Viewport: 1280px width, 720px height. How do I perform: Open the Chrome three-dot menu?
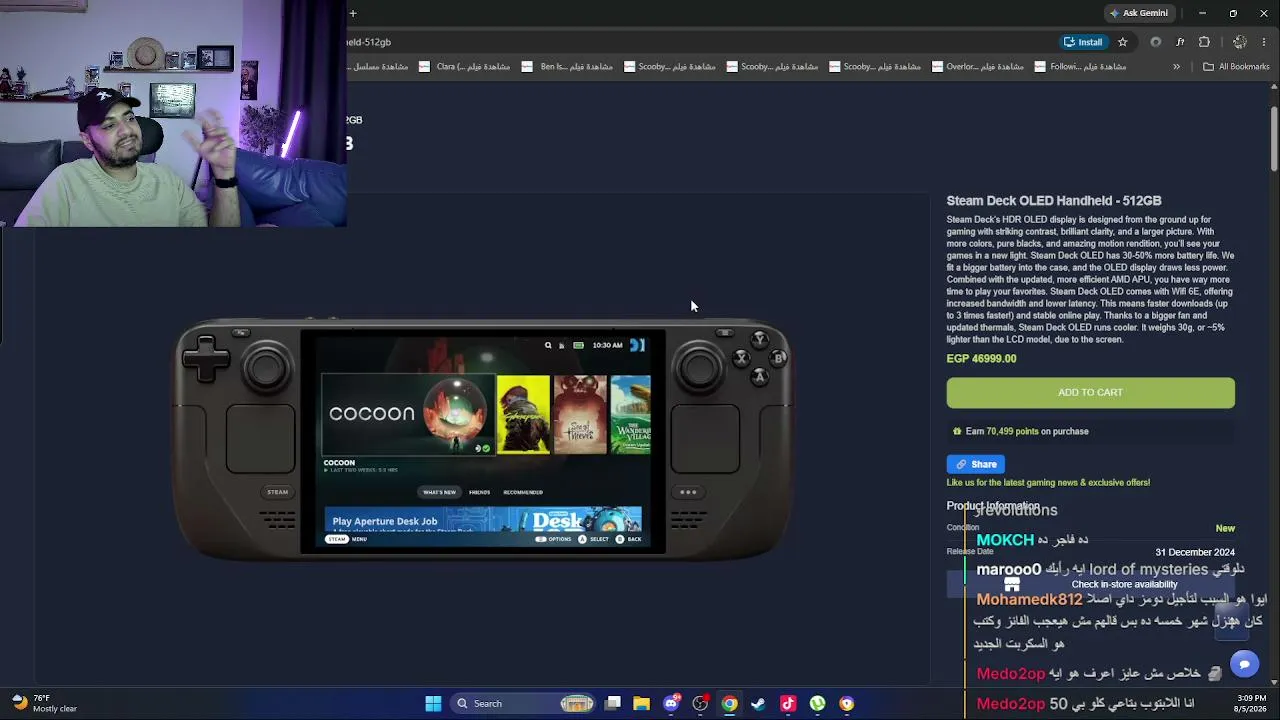(1264, 42)
